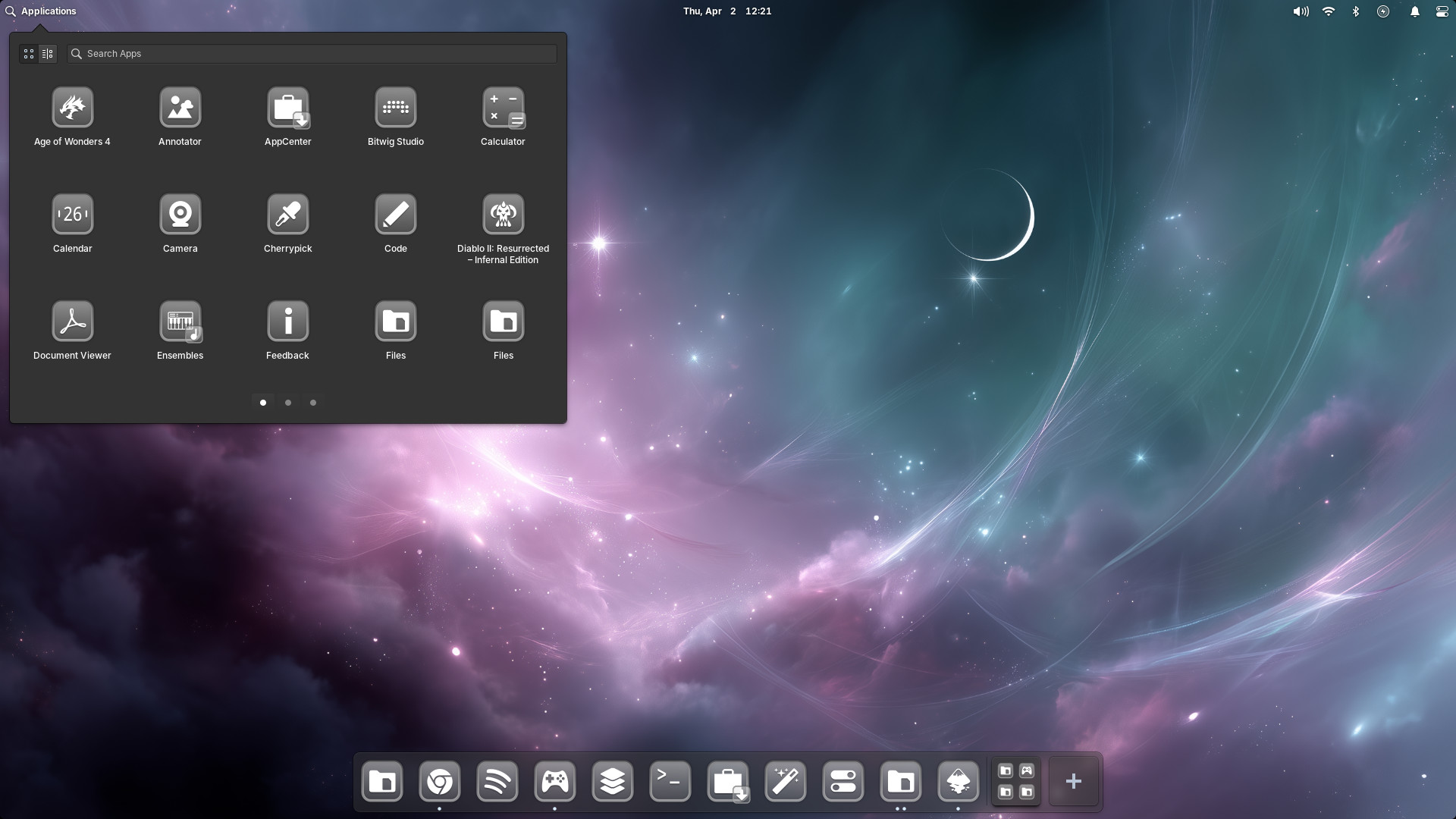The image size is (1456, 819).
Task: Click the Applications menu in the panel
Action: tap(41, 11)
